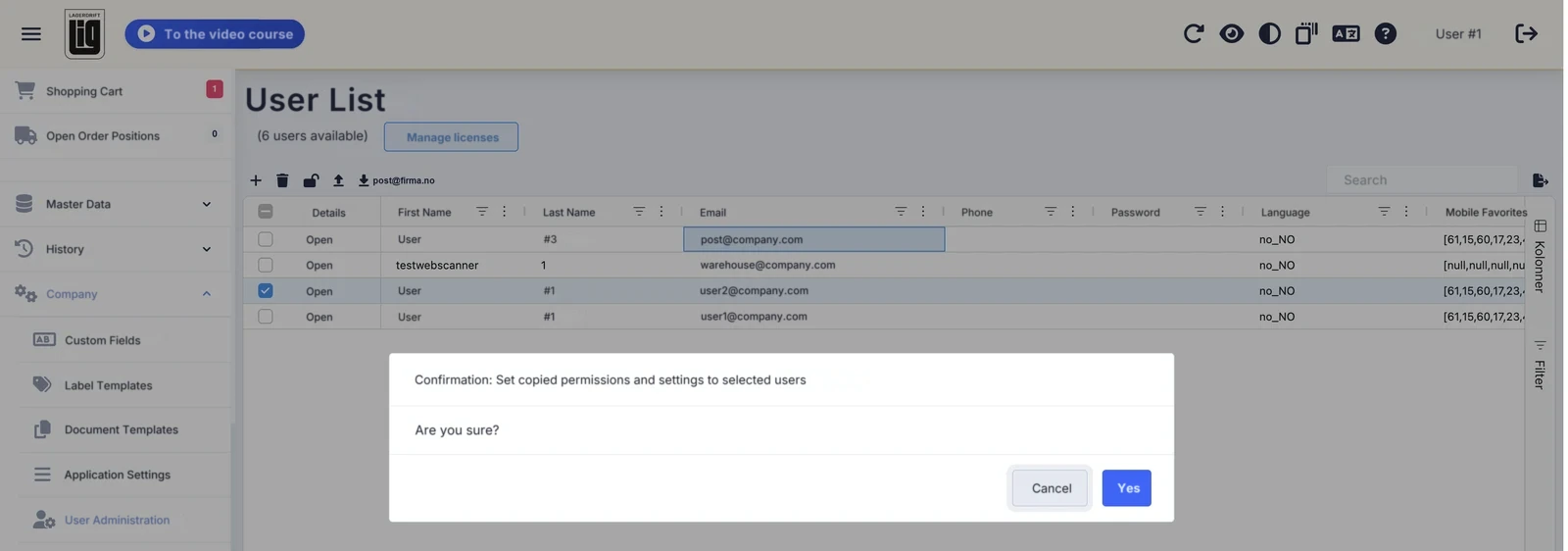The width and height of the screenshot is (1568, 551).
Task: Open Shopping Cart in sidebar
Action: pyautogui.click(x=118, y=91)
